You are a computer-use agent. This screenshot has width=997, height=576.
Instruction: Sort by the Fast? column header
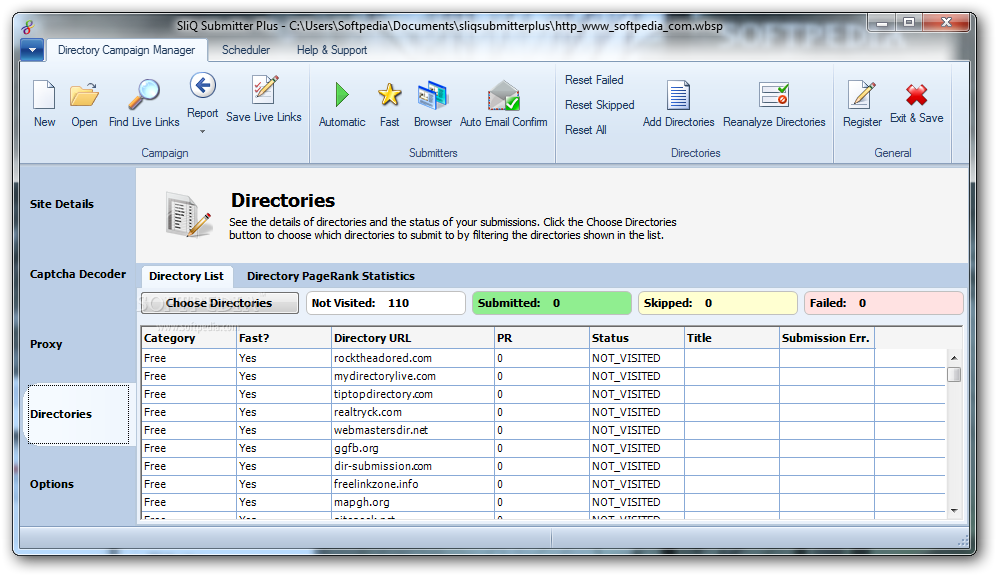pyautogui.click(x=284, y=338)
